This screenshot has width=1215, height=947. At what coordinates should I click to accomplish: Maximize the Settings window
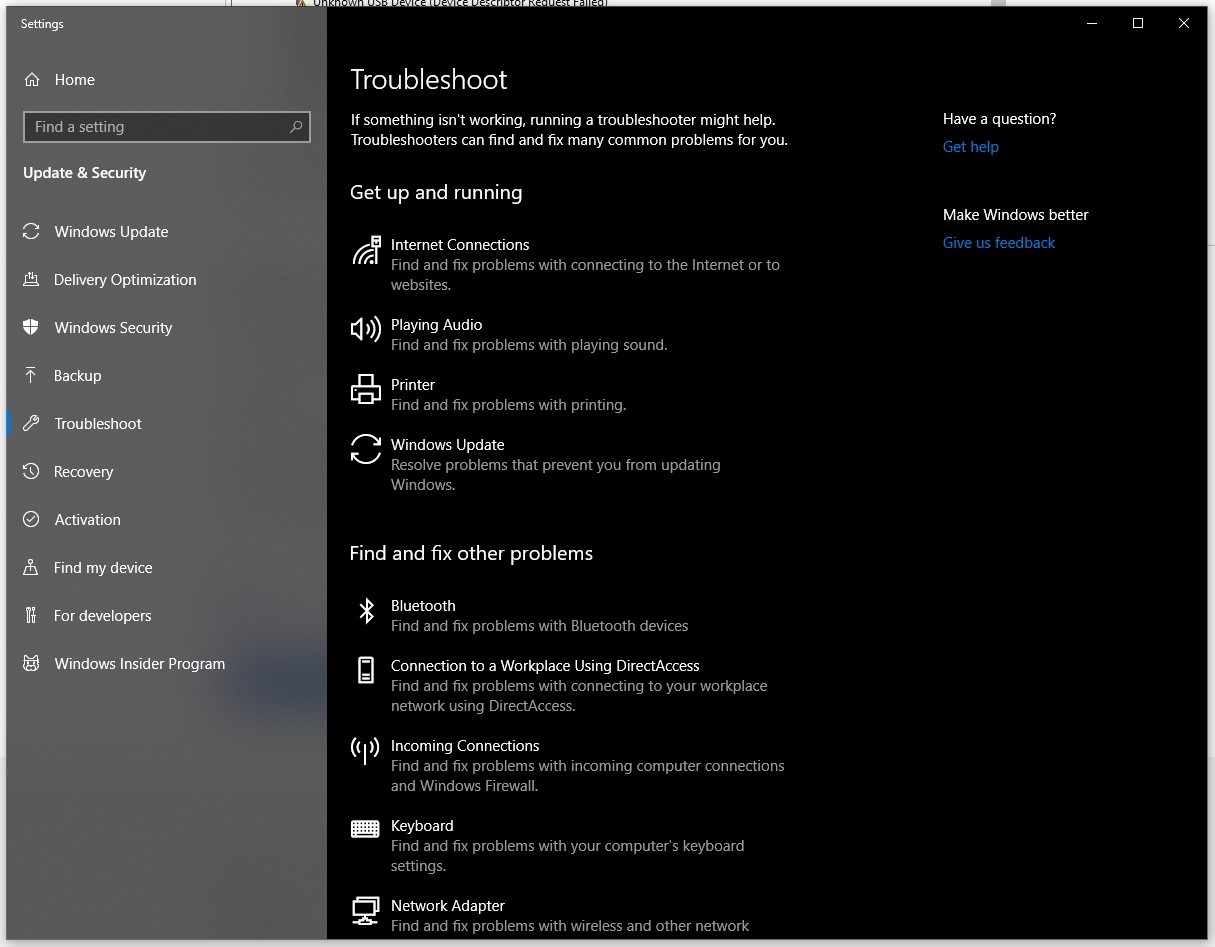point(1137,23)
